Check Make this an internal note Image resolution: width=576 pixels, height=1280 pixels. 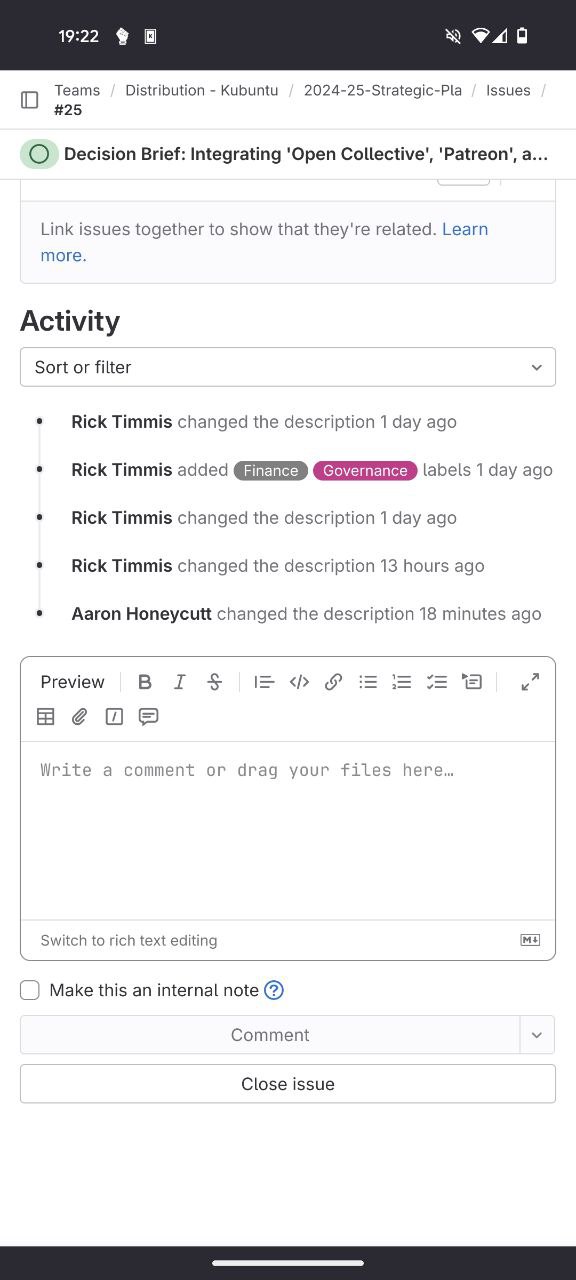pos(30,990)
